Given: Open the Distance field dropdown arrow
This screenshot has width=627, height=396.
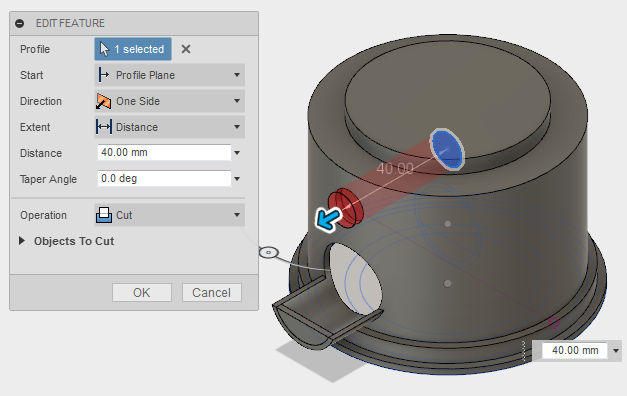Looking at the screenshot, I should point(237,153).
